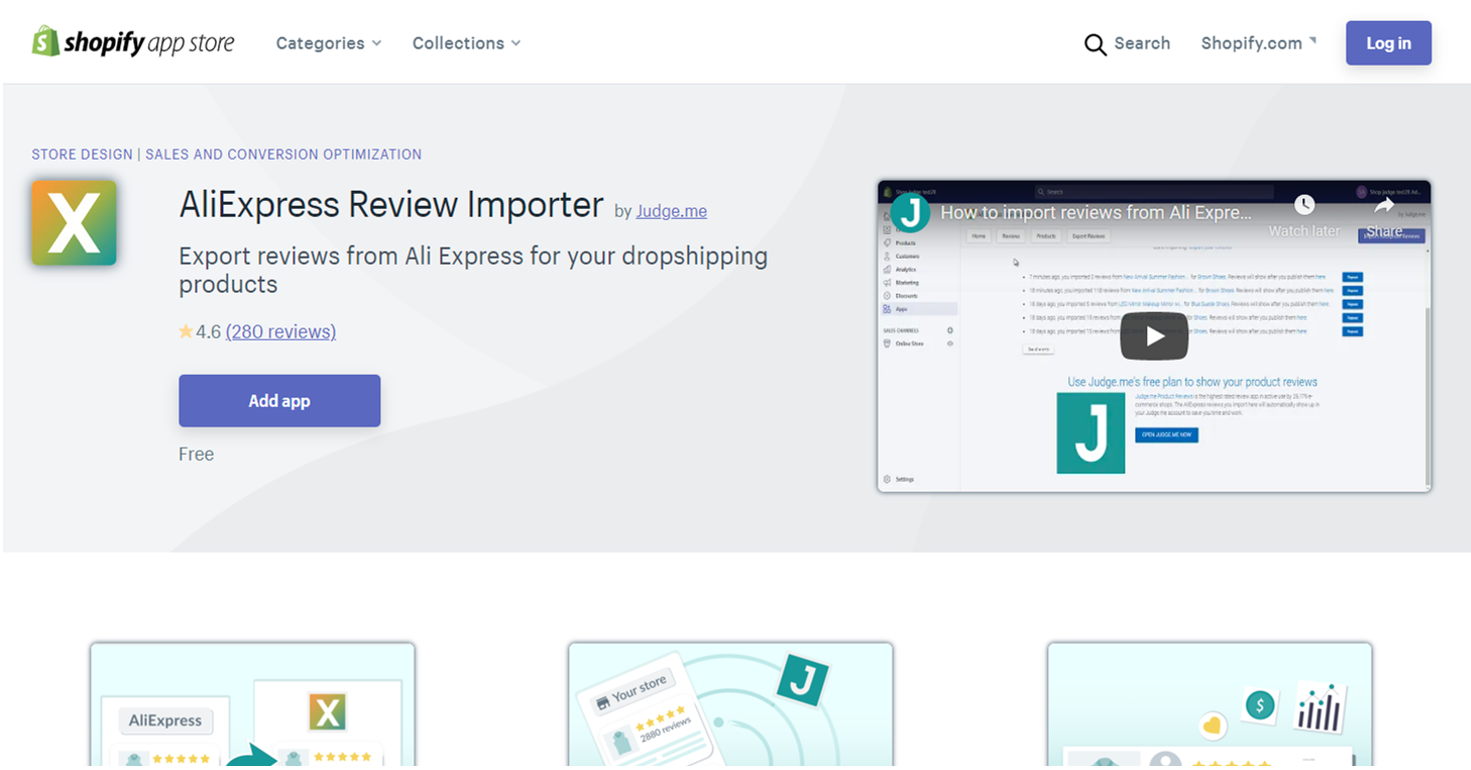
Task: Open the Collections dropdown menu
Action: point(466,43)
